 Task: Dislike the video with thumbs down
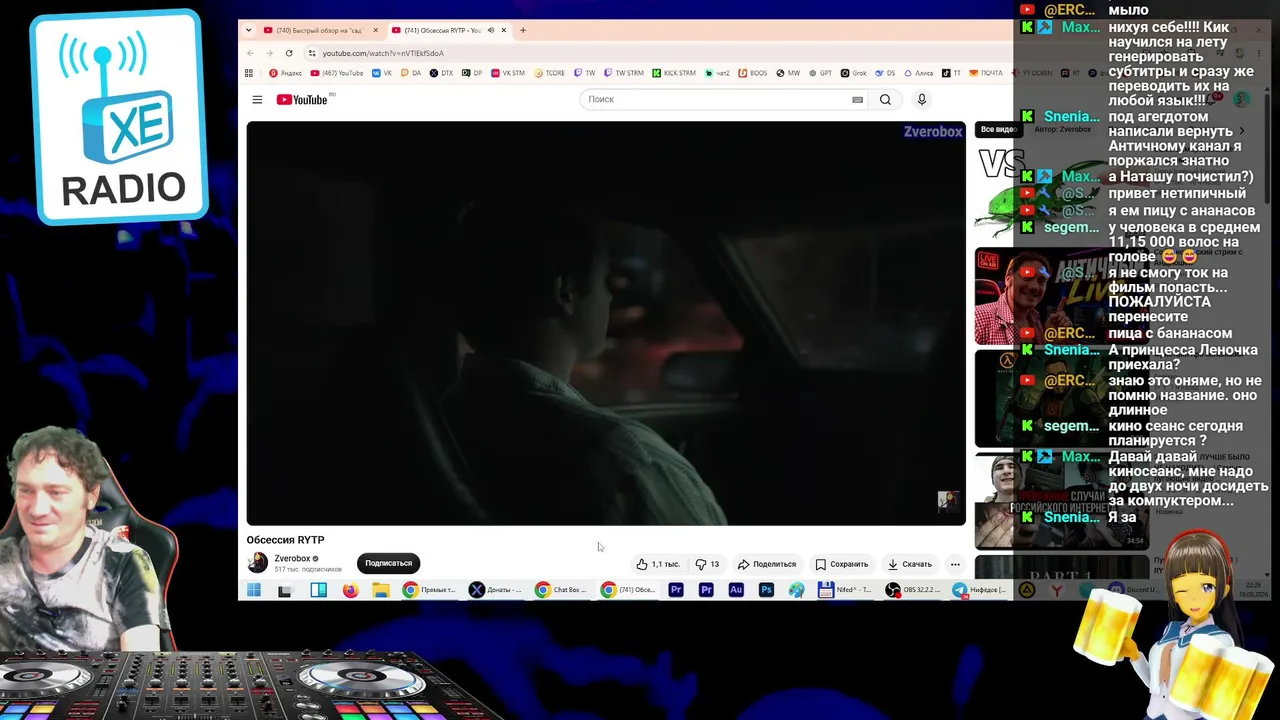tap(707, 564)
